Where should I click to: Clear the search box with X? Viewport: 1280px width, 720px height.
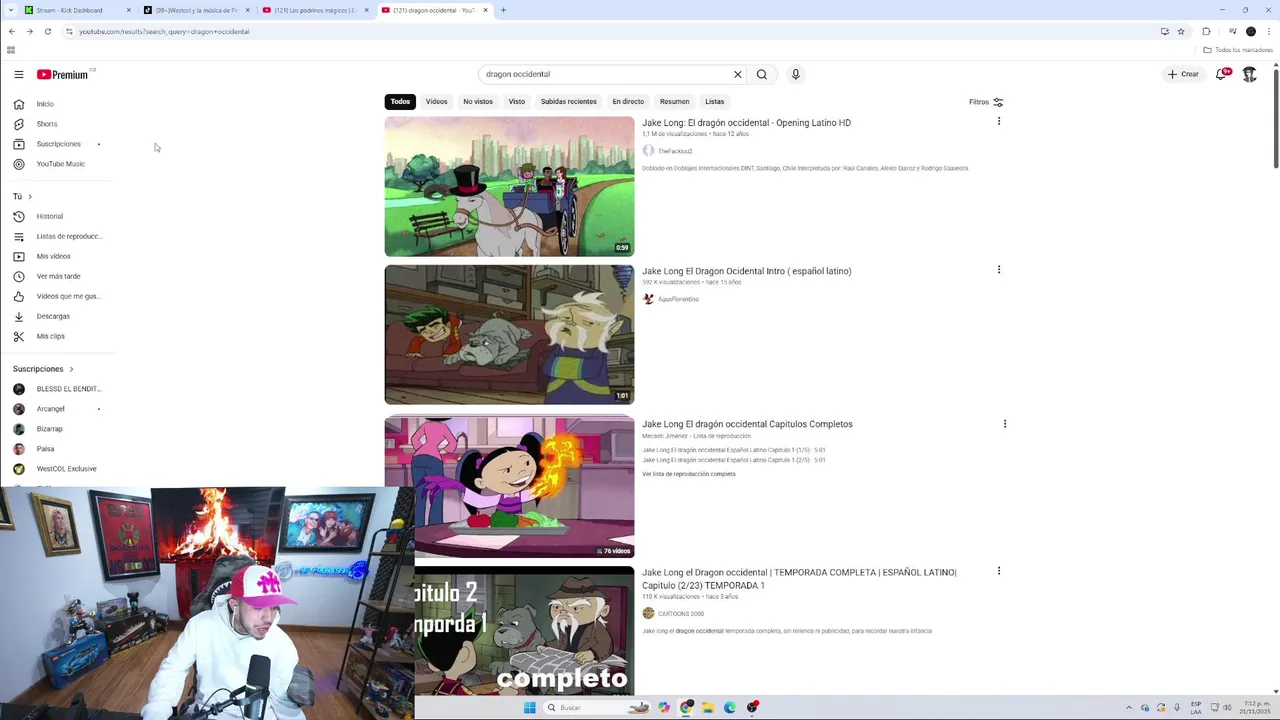[738, 74]
